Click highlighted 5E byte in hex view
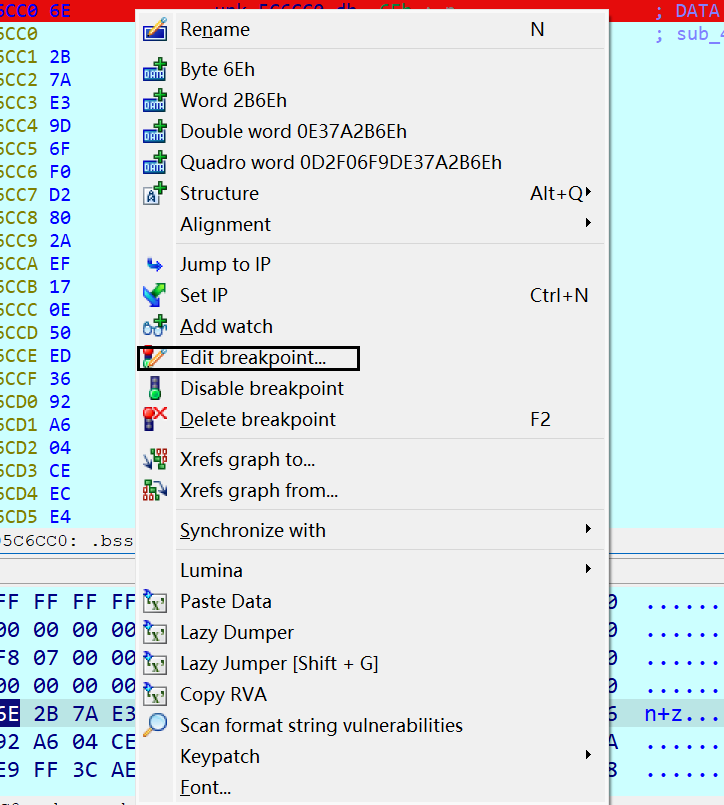Viewport: 724px width, 805px height. click(11, 715)
